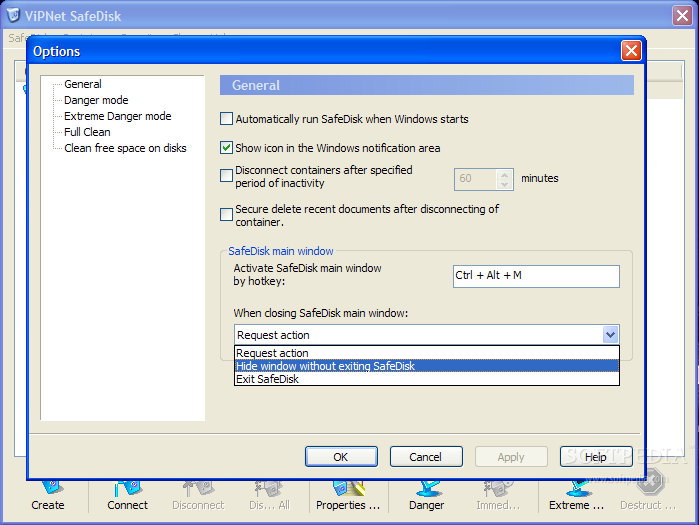Select General in the options tree
Screen dimensions: 699x525
tap(83, 84)
